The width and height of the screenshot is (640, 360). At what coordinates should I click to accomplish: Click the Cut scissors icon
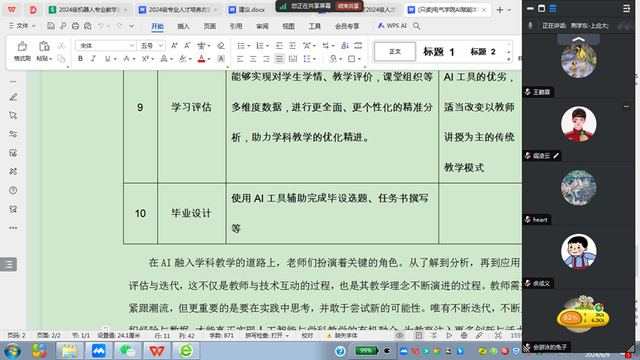pos(61,45)
